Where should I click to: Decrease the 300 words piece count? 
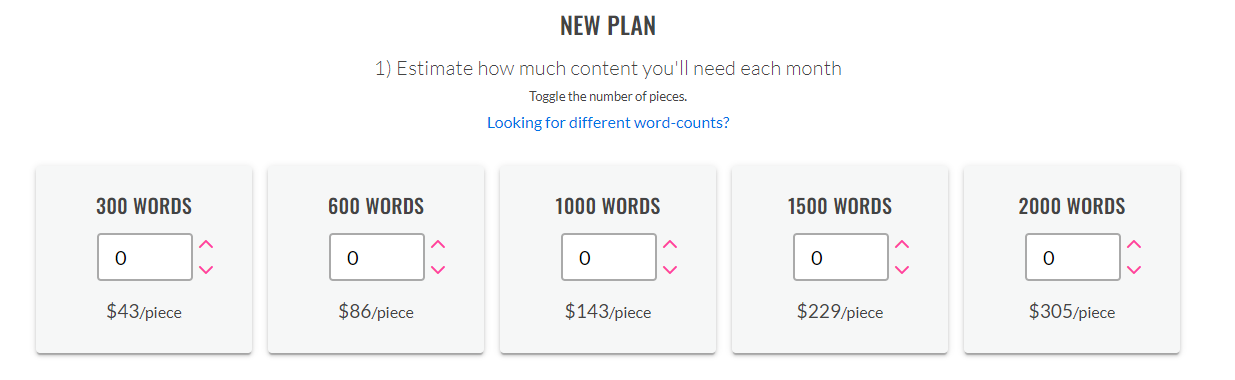point(206,269)
